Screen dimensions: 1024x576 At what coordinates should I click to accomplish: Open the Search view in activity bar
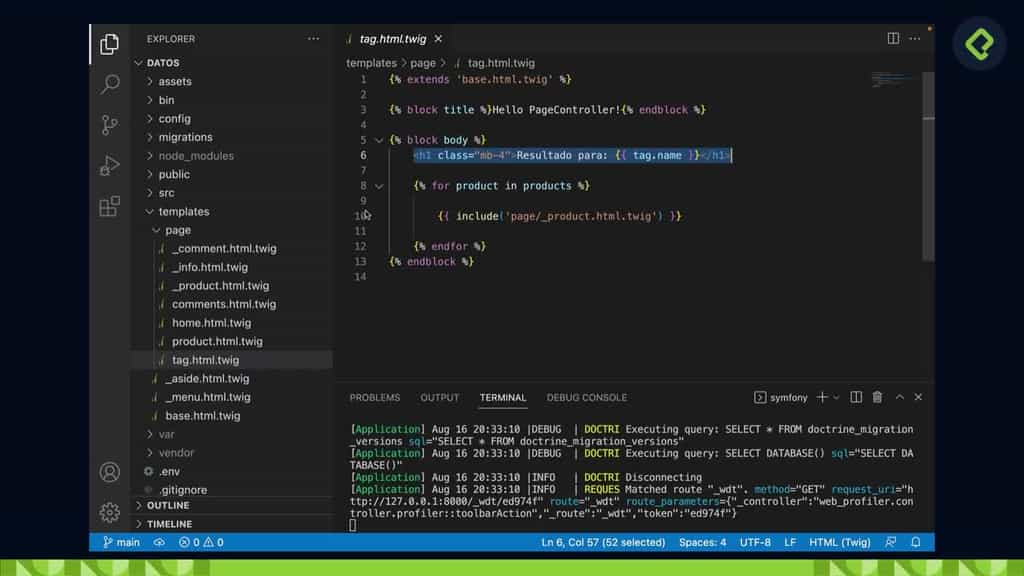coord(110,84)
